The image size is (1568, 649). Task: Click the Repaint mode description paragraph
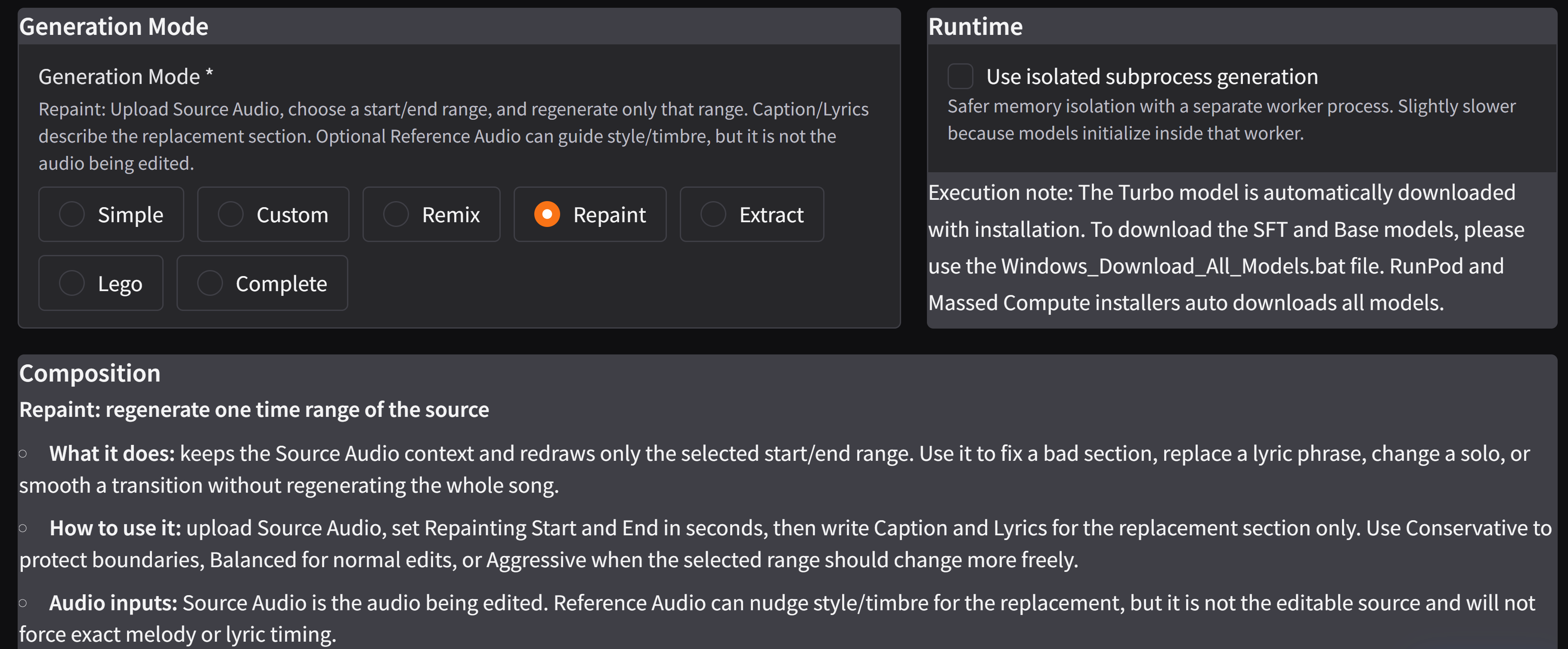pos(453,137)
